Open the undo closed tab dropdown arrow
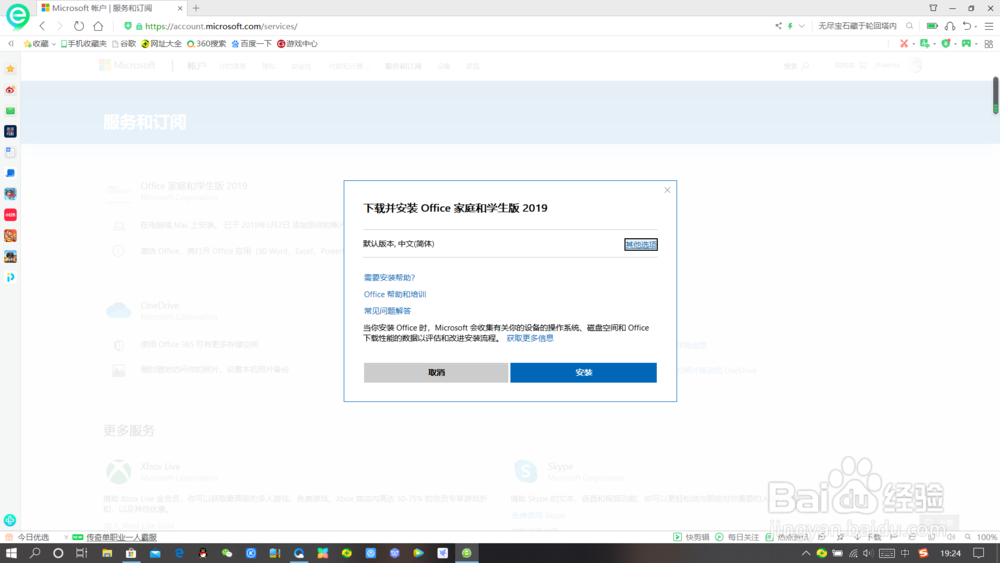Image resolution: width=1000 pixels, height=563 pixels. coord(976,27)
